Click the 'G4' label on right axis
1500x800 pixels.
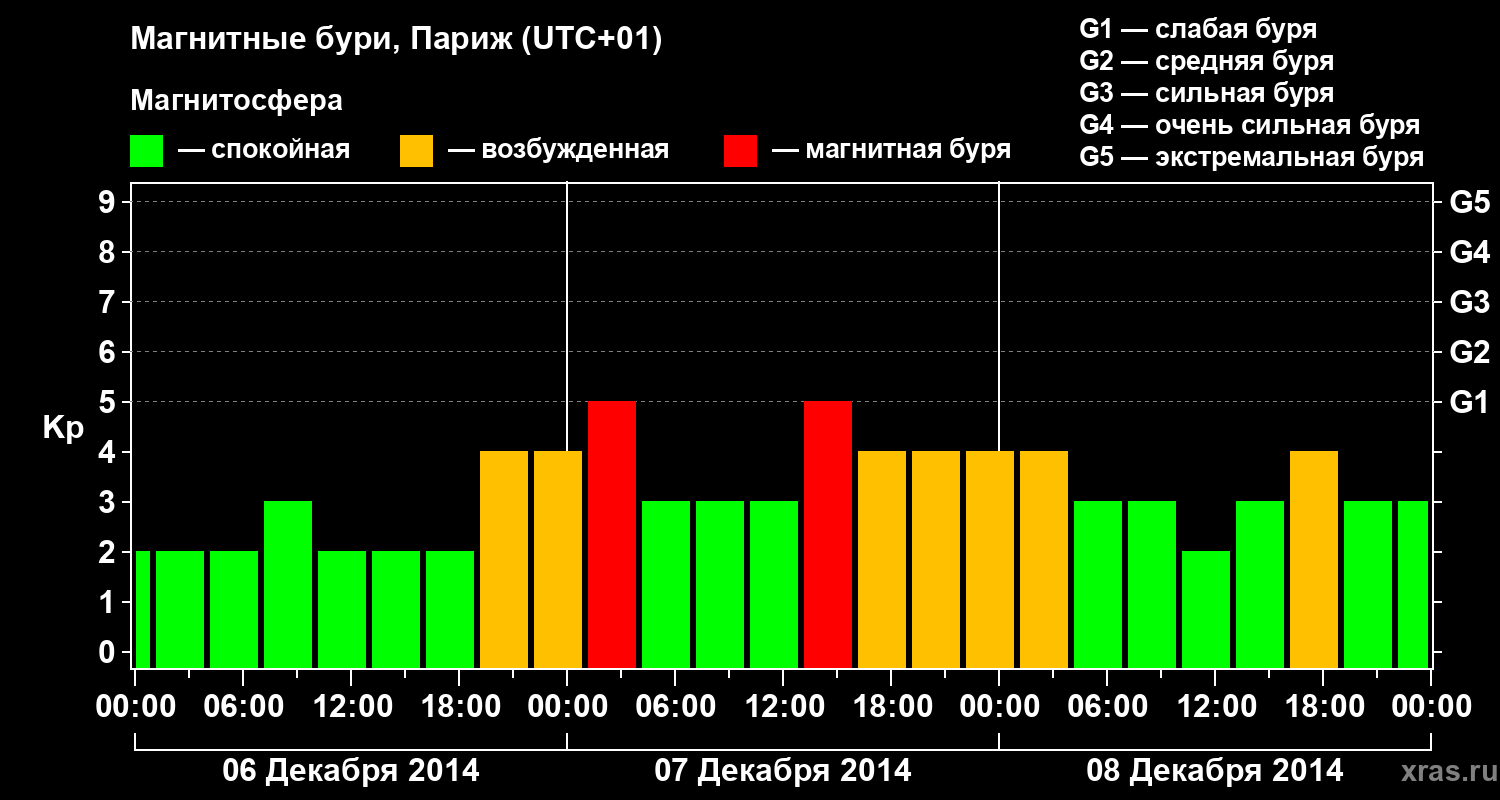pyautogui.click(x=1469, y=252)
